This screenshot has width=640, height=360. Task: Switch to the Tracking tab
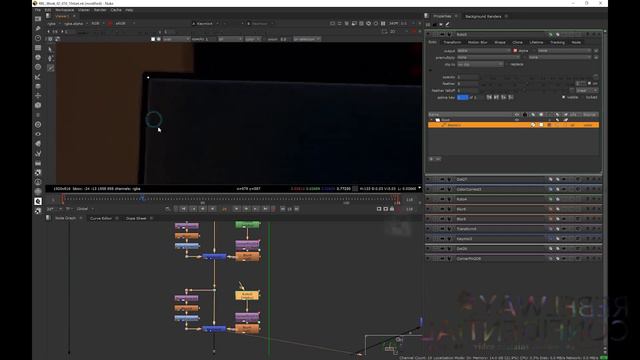click(557, 42)
